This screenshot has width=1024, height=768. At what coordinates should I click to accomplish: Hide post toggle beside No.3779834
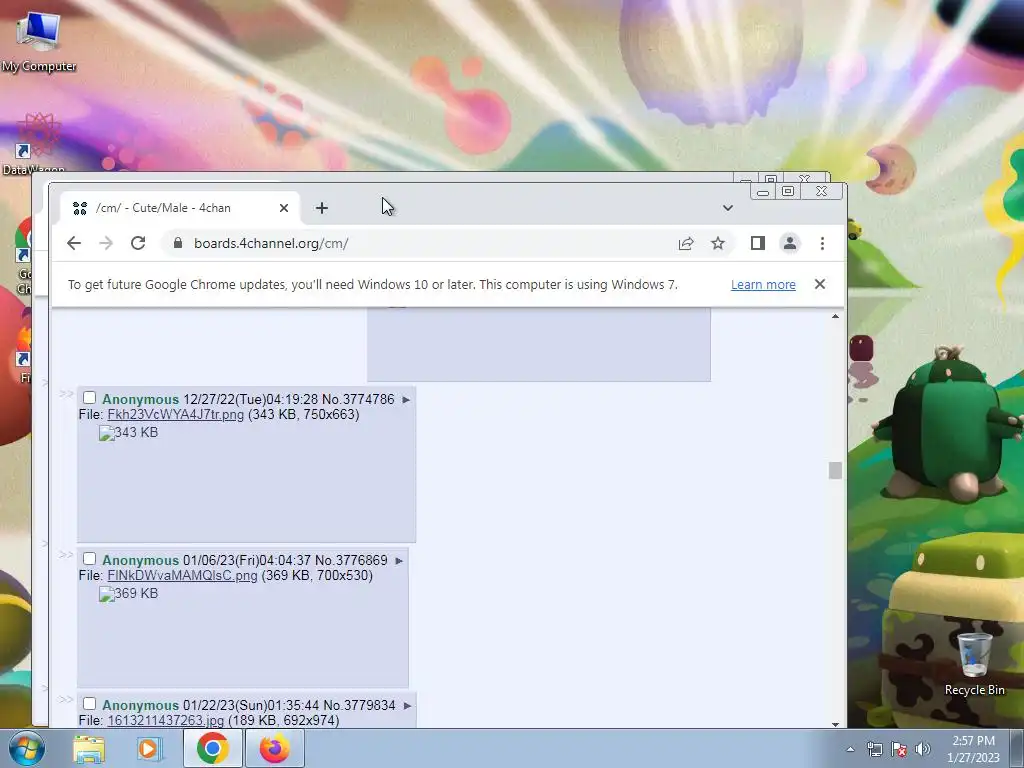point(65,700)
